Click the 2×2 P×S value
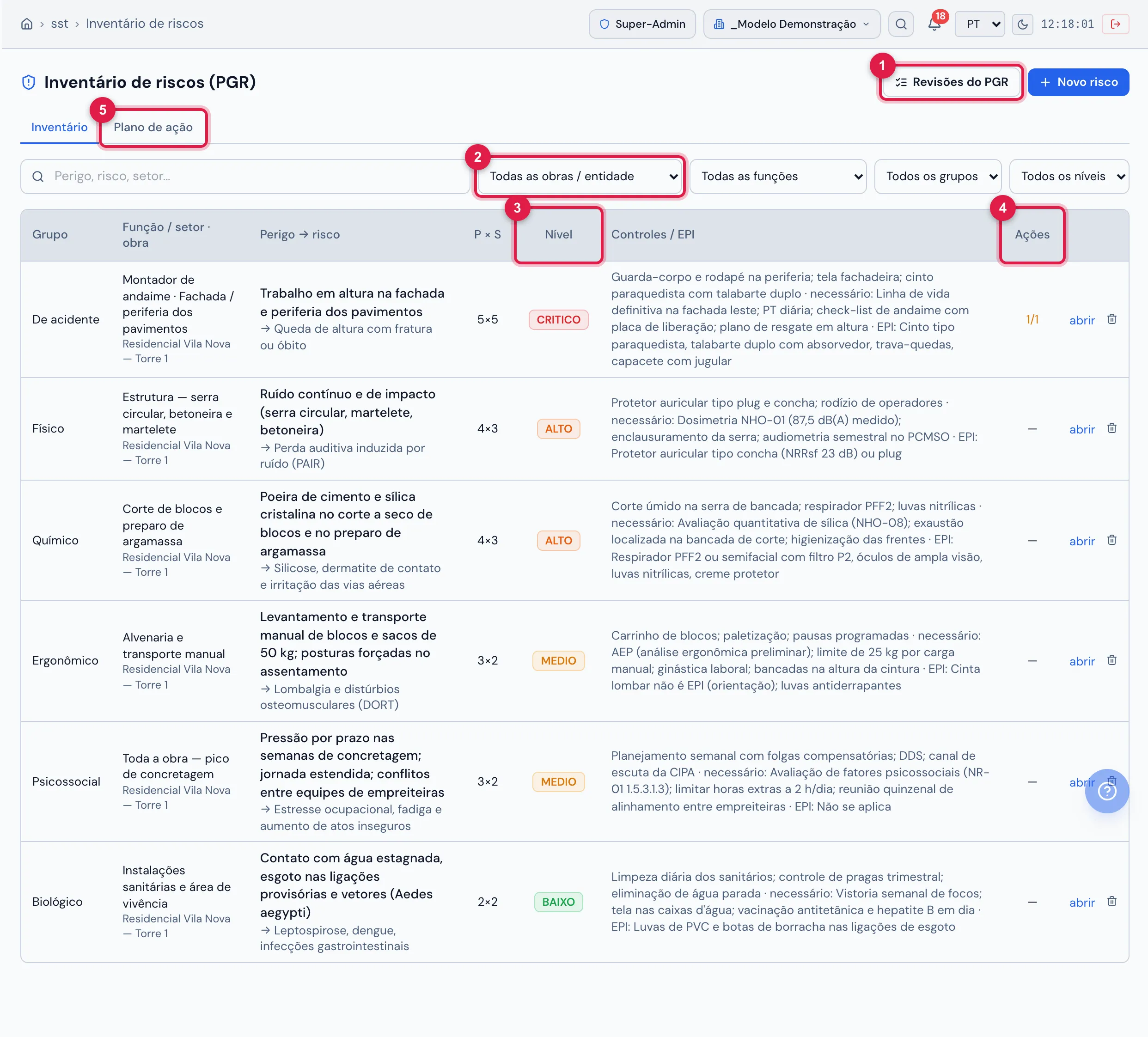The image size is (1148, 1037). point(488,902)
